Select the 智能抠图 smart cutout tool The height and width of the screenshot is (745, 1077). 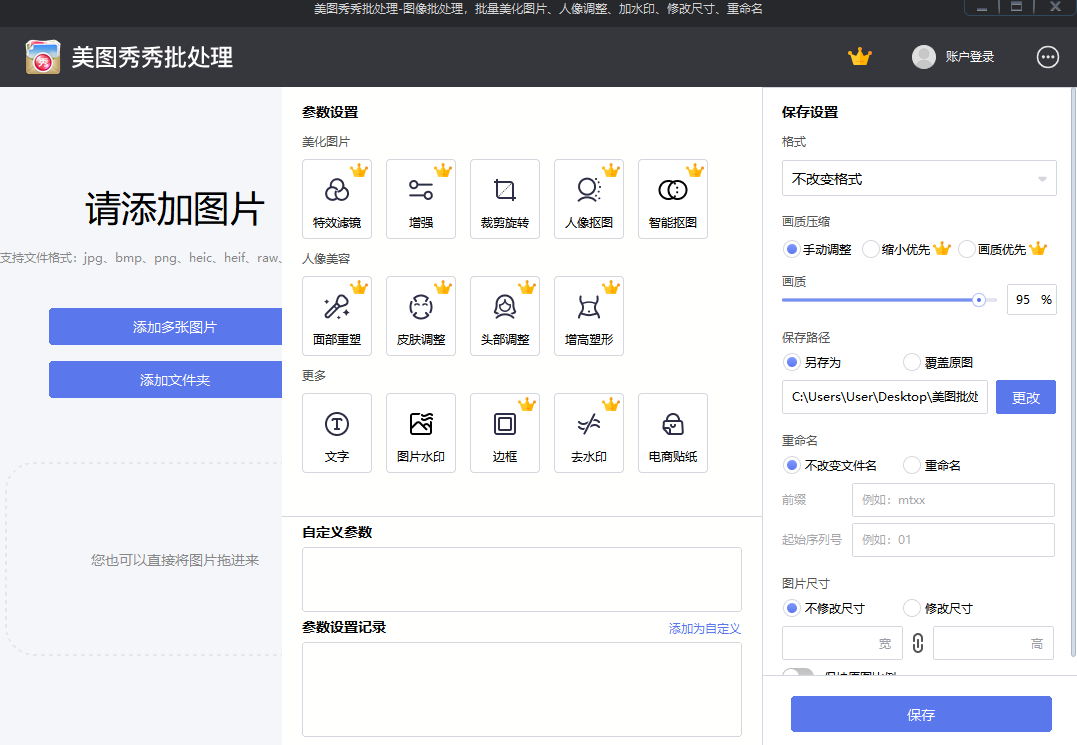pos(673,198)
